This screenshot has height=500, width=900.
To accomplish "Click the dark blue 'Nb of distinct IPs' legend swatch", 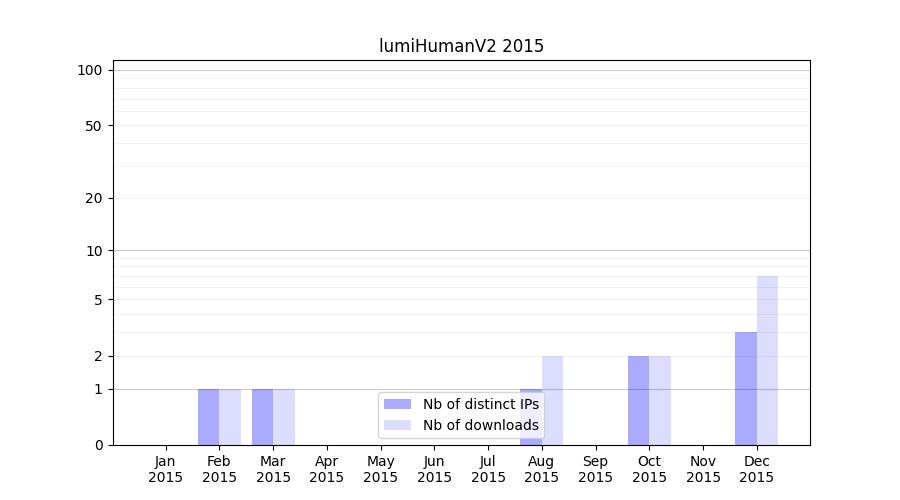I will (397, 404).
